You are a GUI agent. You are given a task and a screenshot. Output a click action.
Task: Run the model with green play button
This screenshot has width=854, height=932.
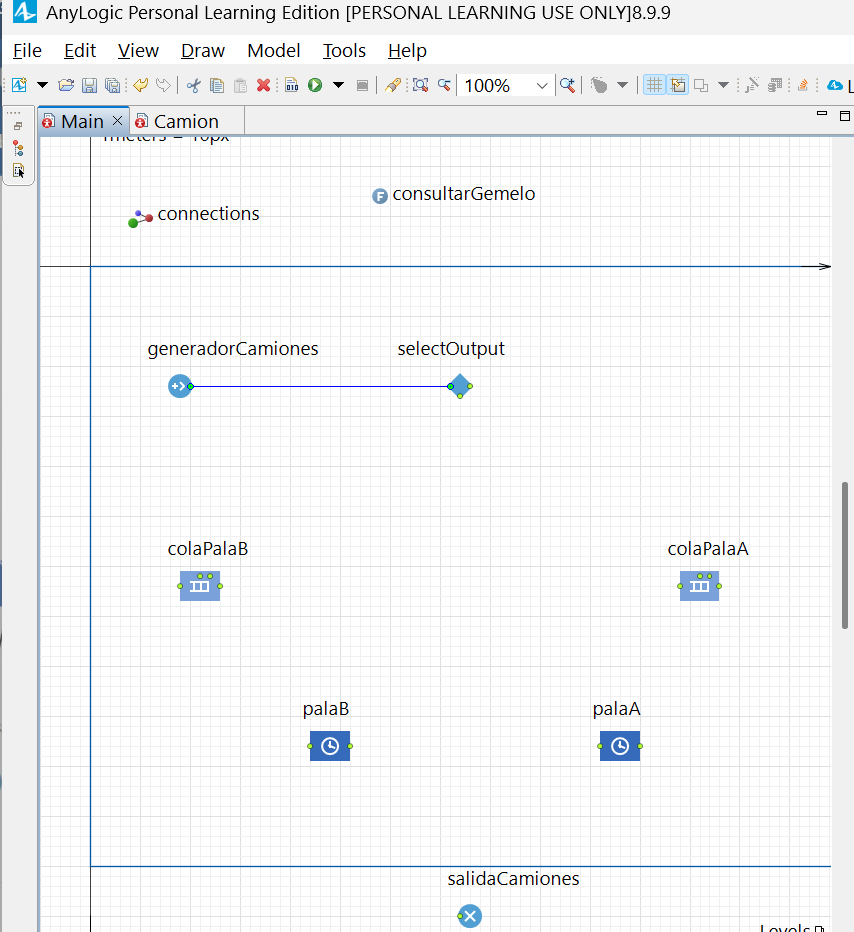315,86
